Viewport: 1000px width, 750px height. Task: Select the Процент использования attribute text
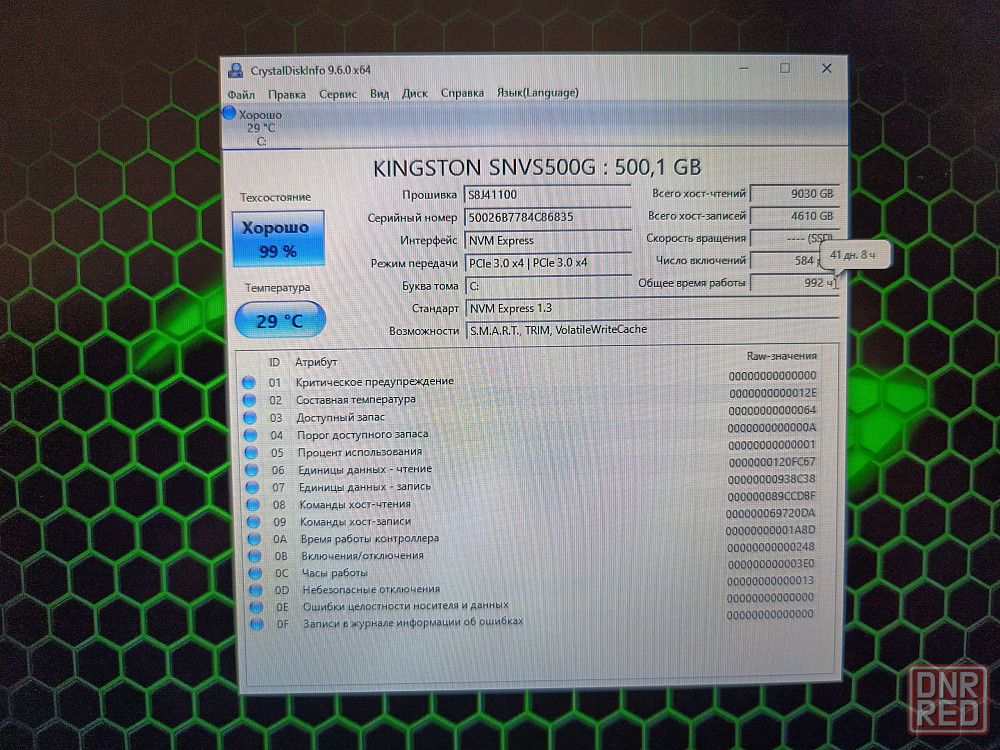[x=360, y=452]
